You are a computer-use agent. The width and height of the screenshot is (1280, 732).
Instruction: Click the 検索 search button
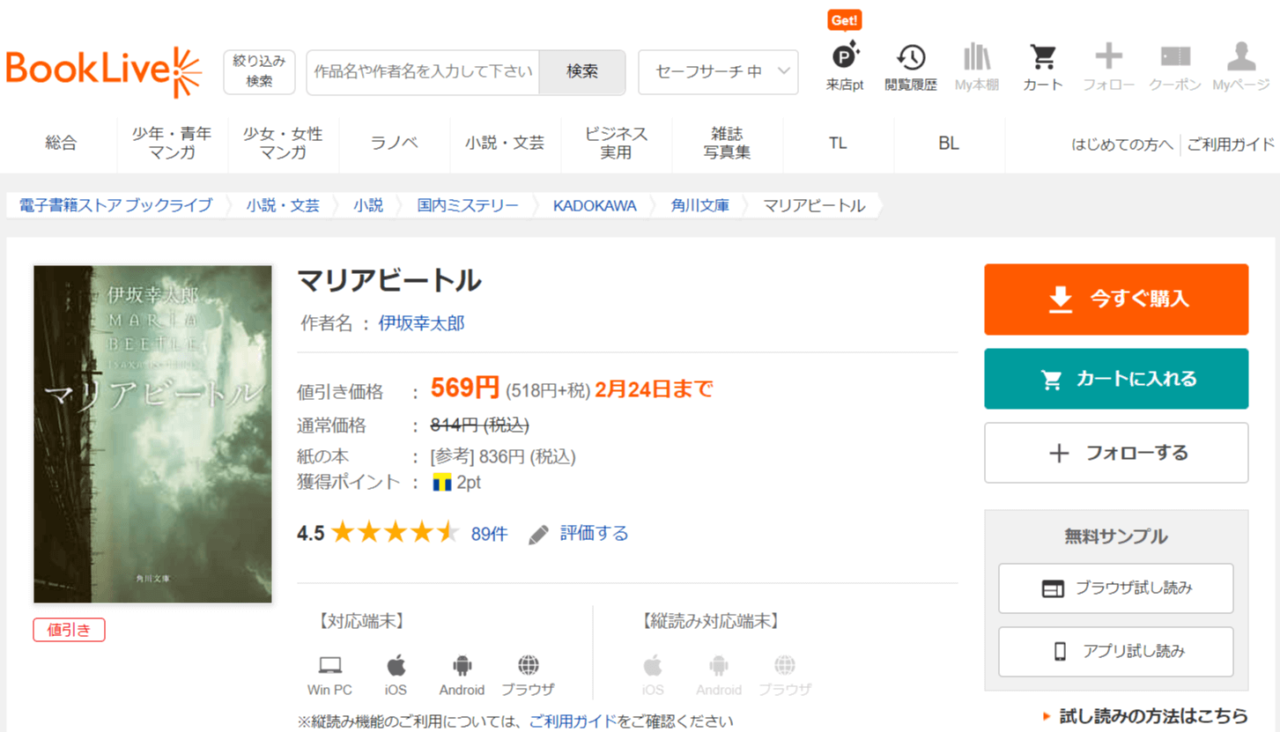pyautogui.click(x=582, y=72)
